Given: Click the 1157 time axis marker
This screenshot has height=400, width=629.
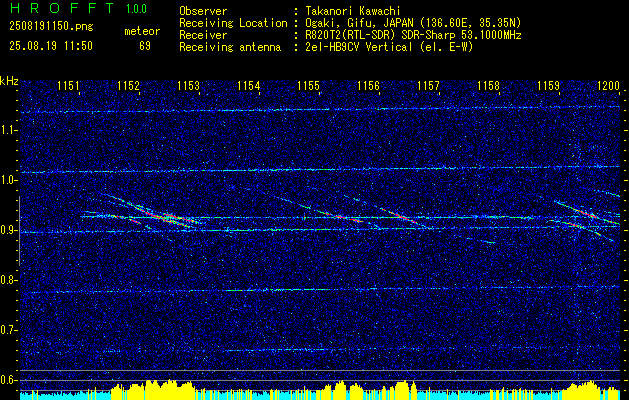Looking at the screenshot, I should pos(428,85).
